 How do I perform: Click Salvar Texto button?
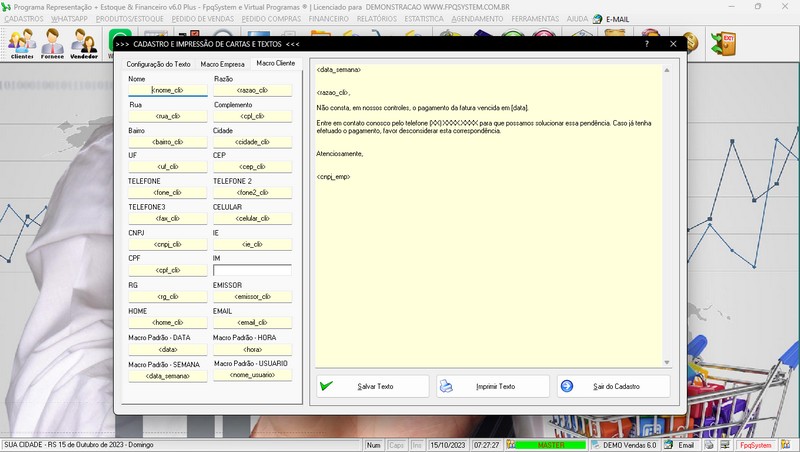click(372, 386)
